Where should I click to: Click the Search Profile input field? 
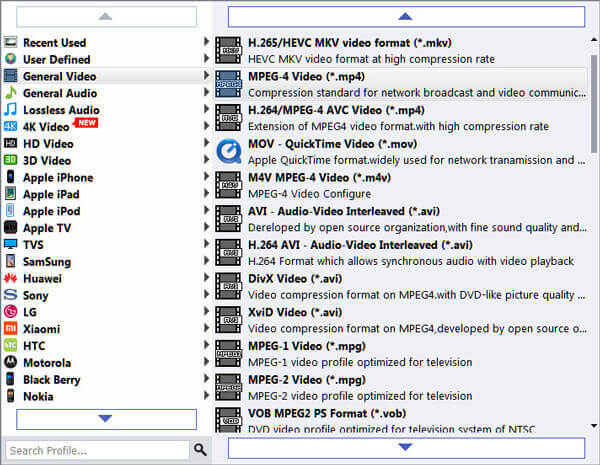click(x=98, y=450)
